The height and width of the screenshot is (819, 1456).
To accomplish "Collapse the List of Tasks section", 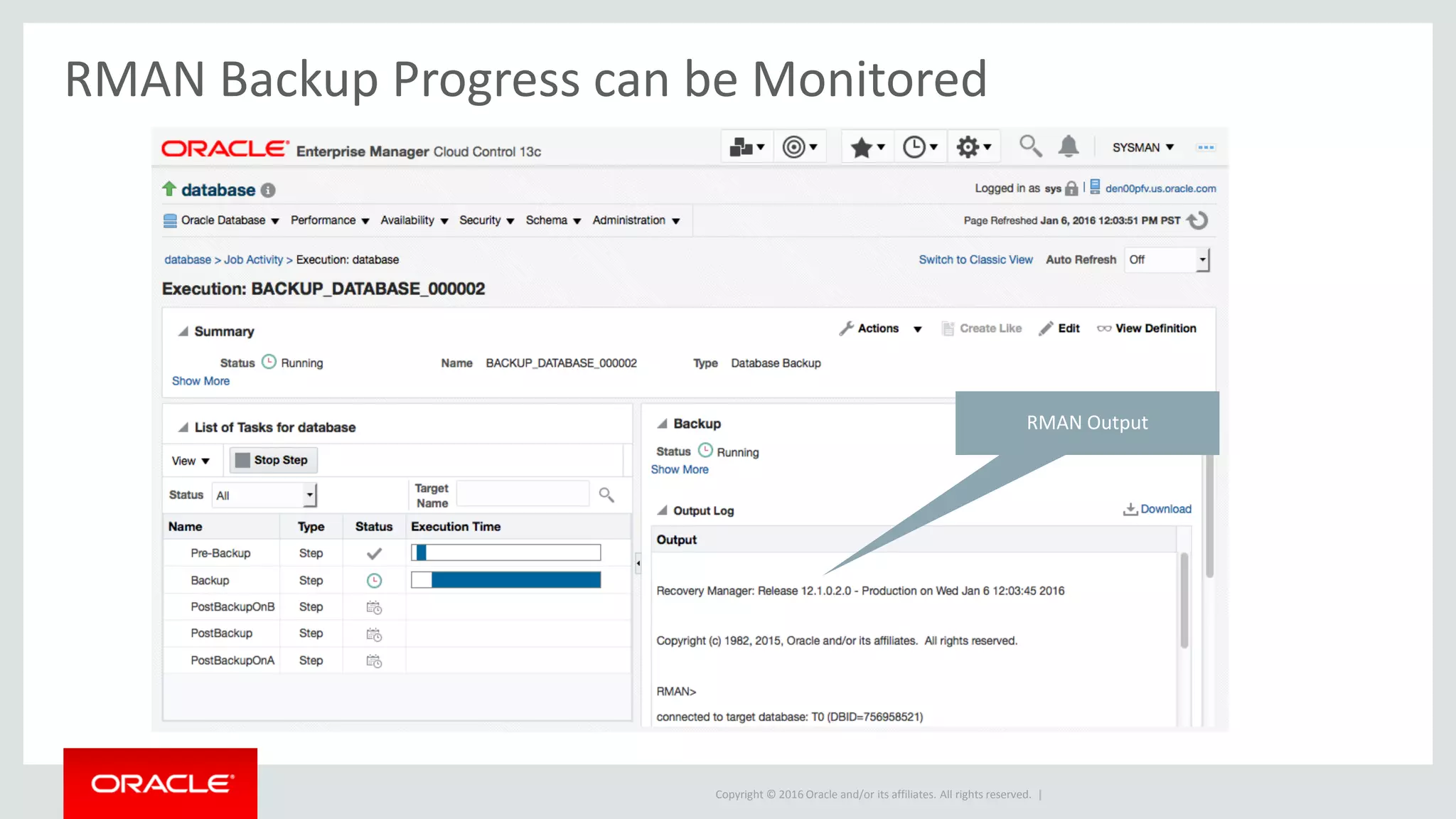I will [x=183, y=427].
